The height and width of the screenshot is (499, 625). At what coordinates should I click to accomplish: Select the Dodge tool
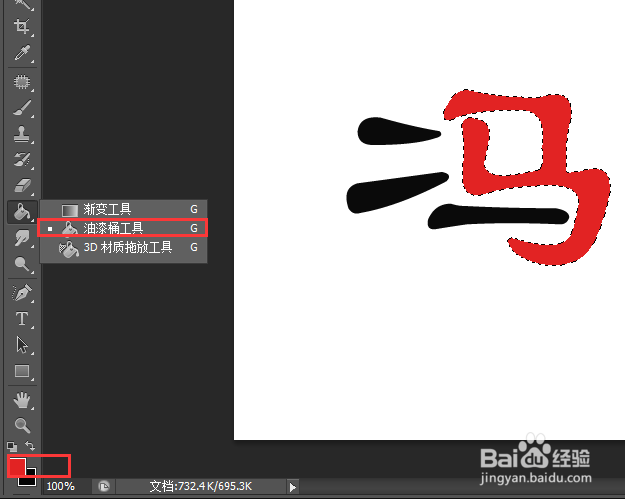pyautogui.click(x=22, y=264)
